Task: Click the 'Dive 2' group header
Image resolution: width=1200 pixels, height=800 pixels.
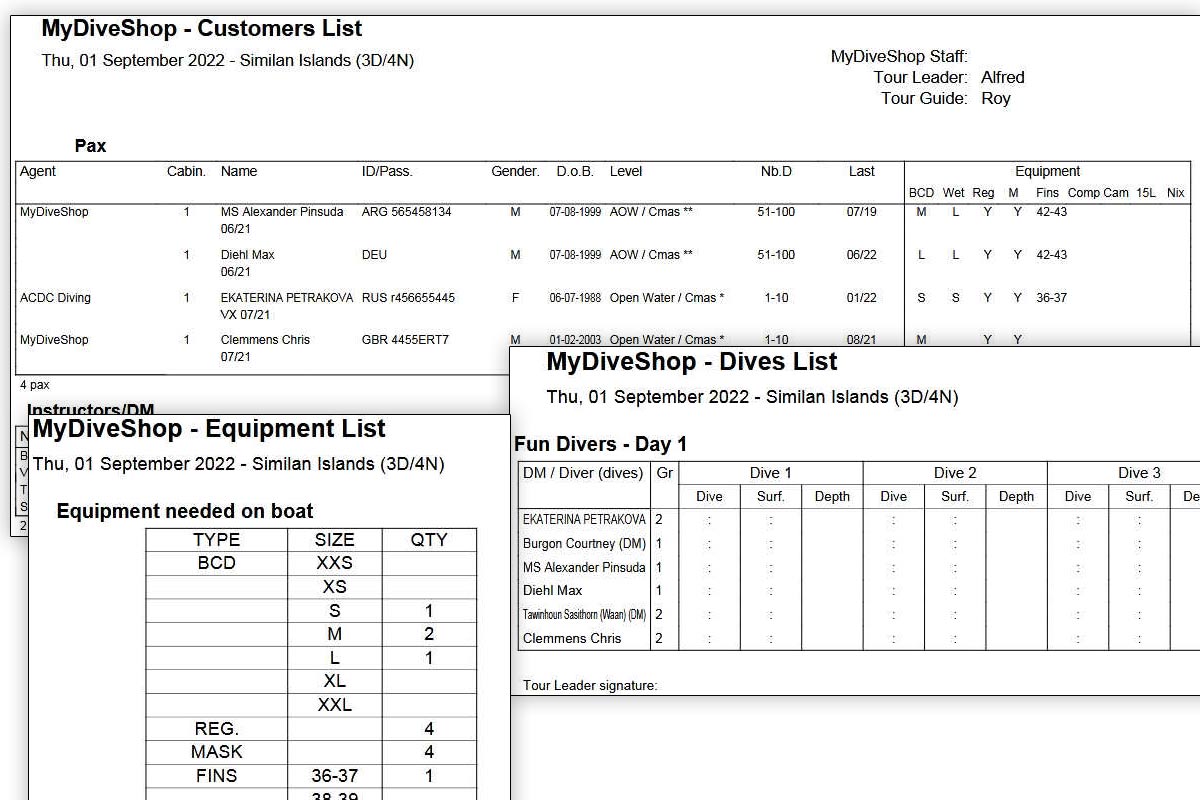Action: pyautogui.click(x=955, y=473)
